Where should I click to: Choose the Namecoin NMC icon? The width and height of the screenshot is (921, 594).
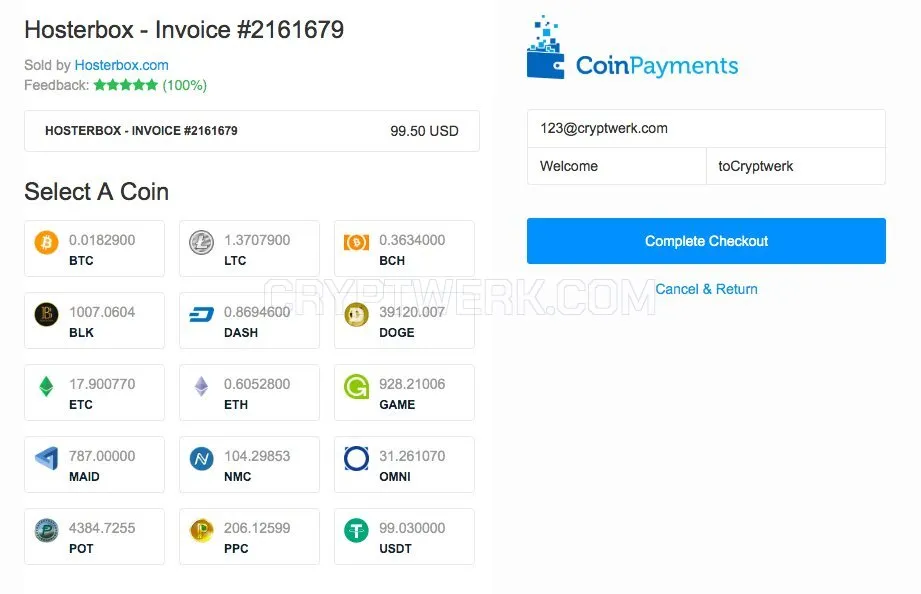click(201, 458)
